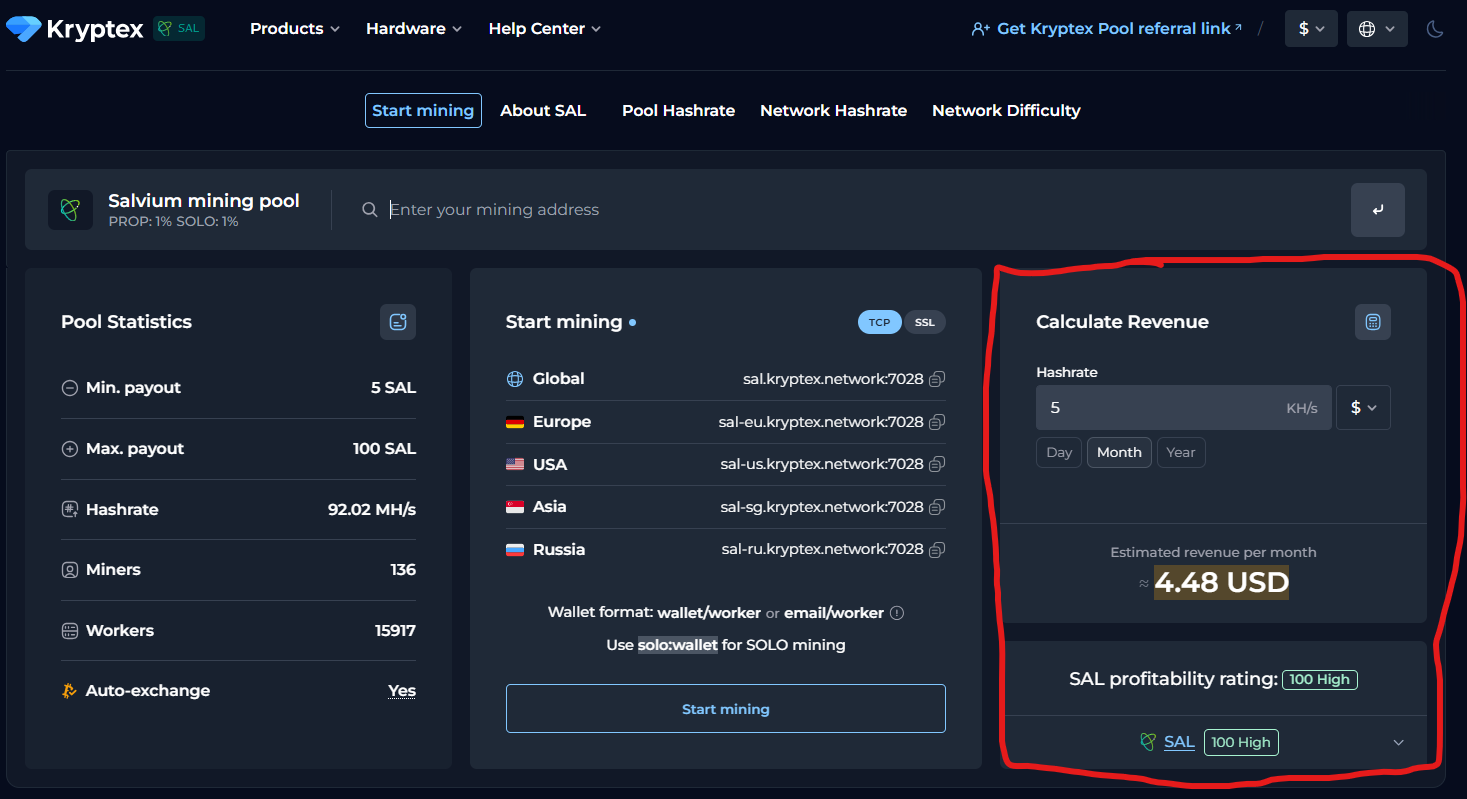The image size is (1467, 799).
Task: Click the SAL coin link
Action: click(x=1180, y=742)
